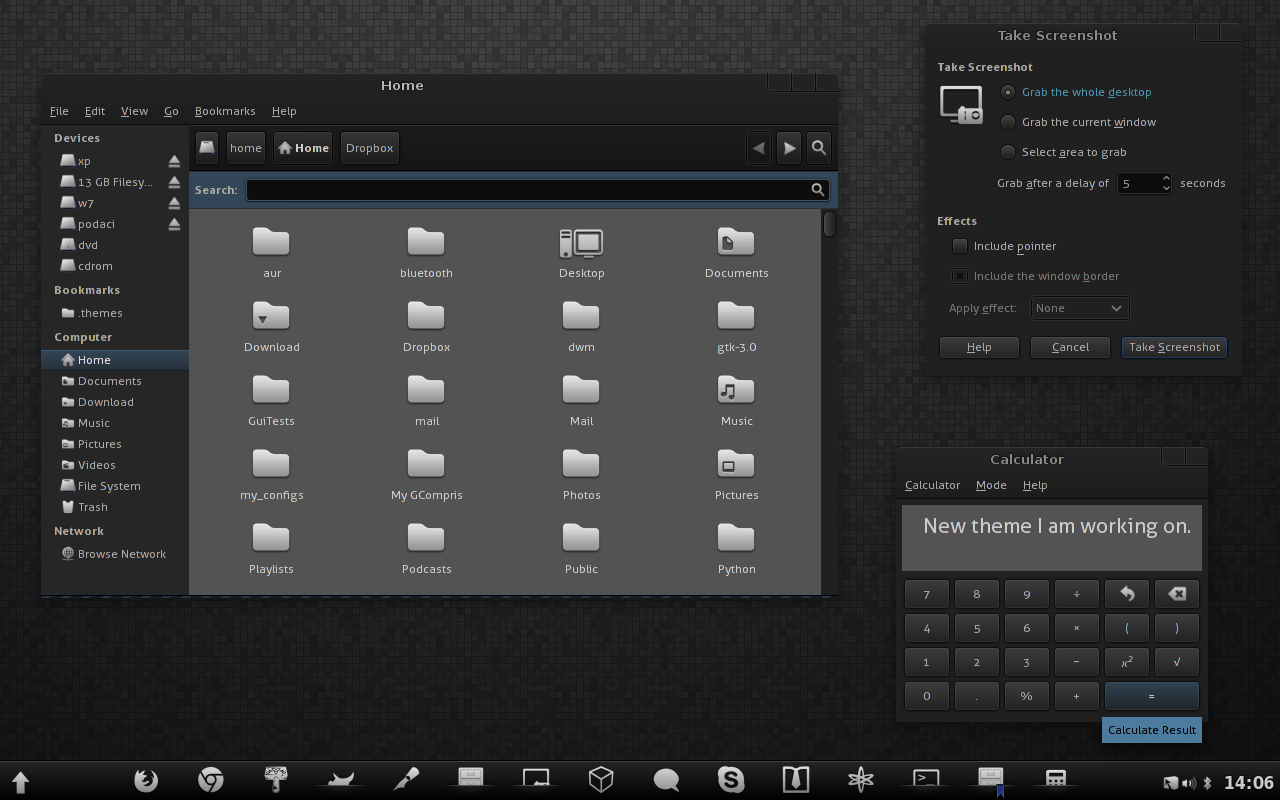The image size is (1280, 800).
Task: Click Help button in screenshot dialog
Action: coord(979,347)
